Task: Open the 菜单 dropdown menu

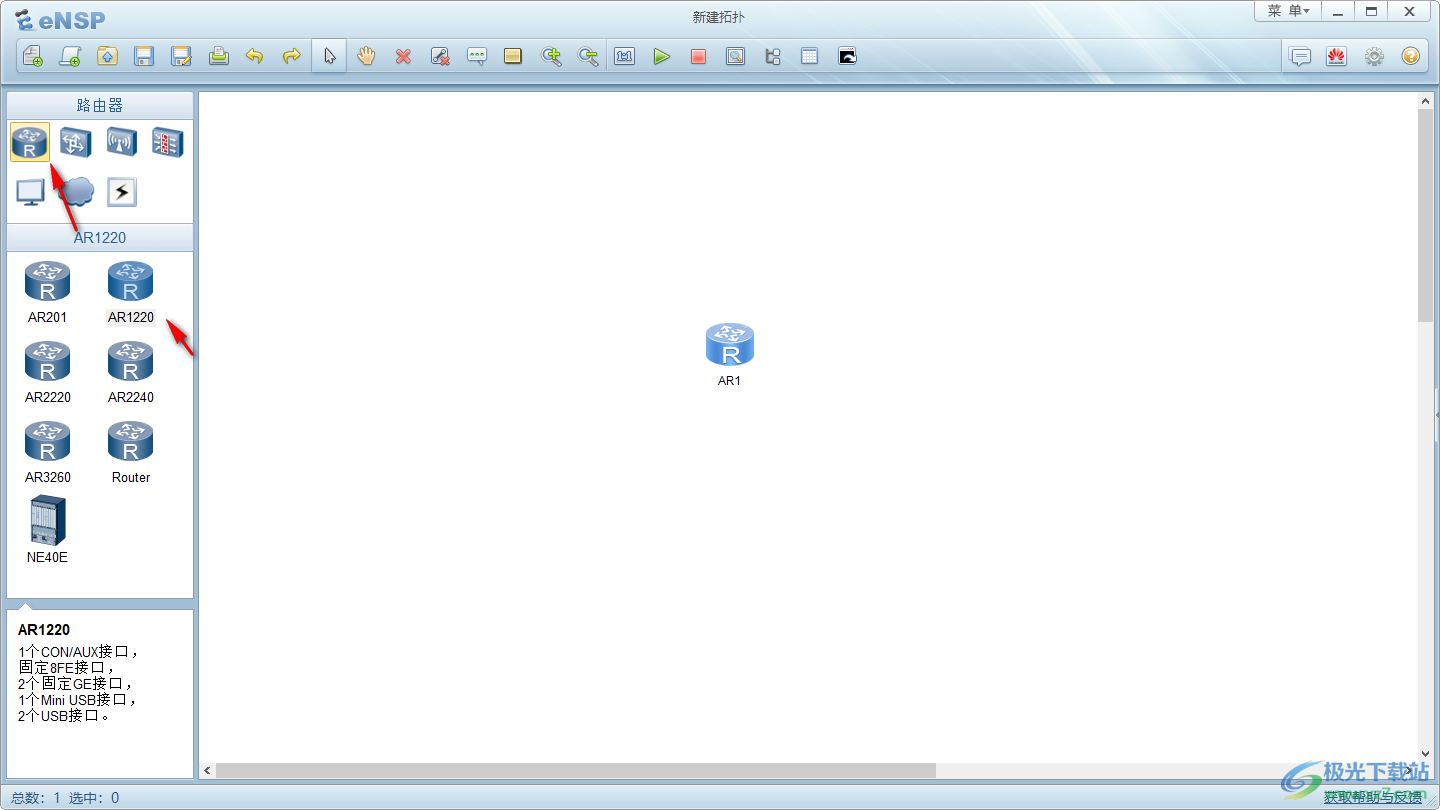Action: coord(1289,11)
